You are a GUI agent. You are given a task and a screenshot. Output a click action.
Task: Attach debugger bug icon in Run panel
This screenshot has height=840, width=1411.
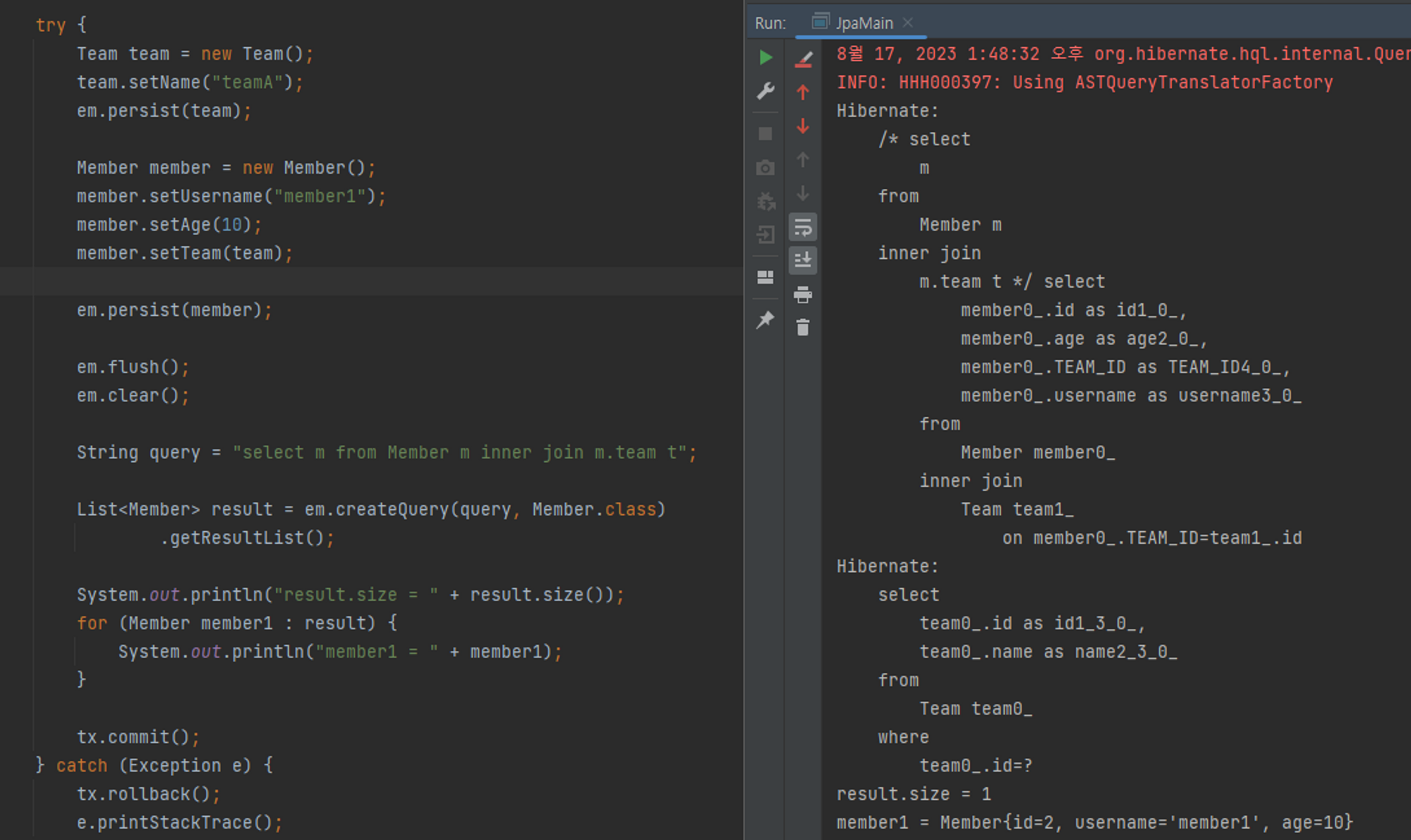click(x=765, y=202)
